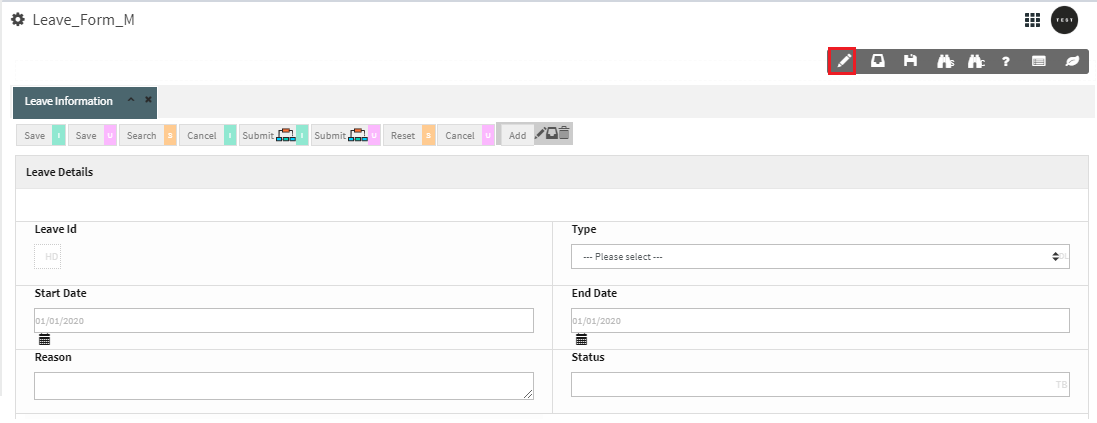The width and height of the screenshot is (1097, 423).
Task: Close the Leave Information tab
Action: pos(148,100)
